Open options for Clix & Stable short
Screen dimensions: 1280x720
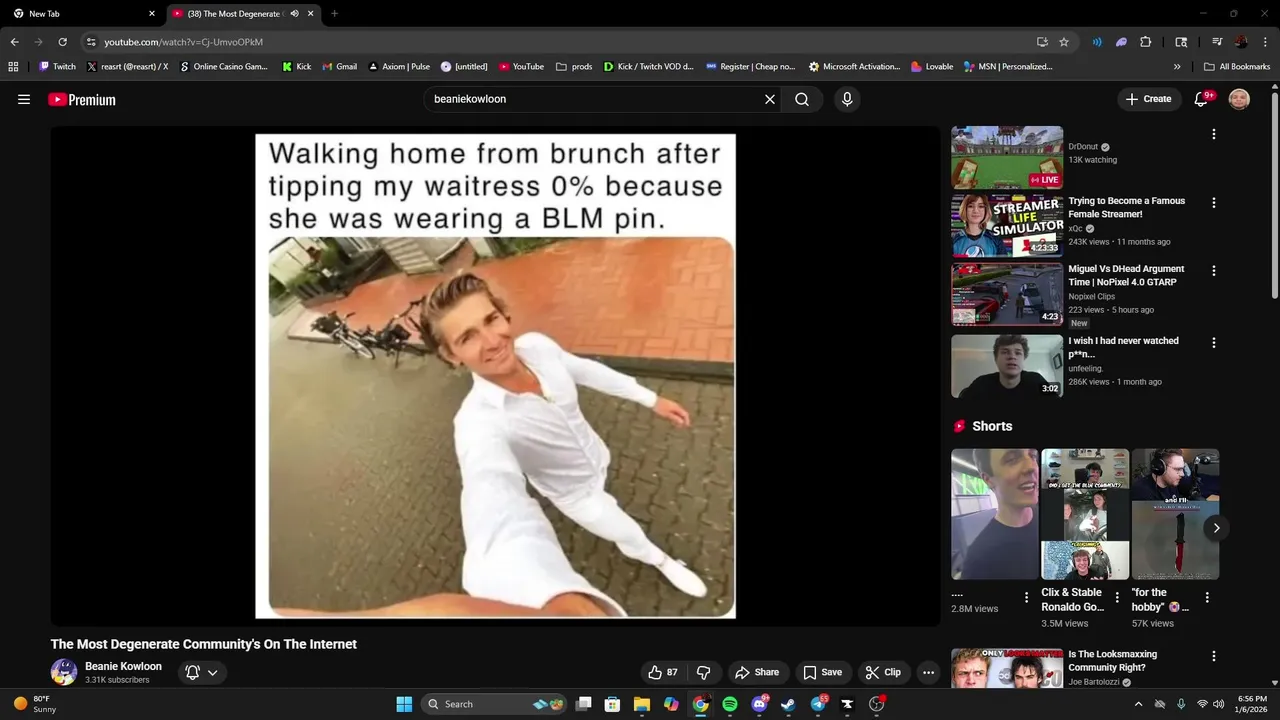1116,597
